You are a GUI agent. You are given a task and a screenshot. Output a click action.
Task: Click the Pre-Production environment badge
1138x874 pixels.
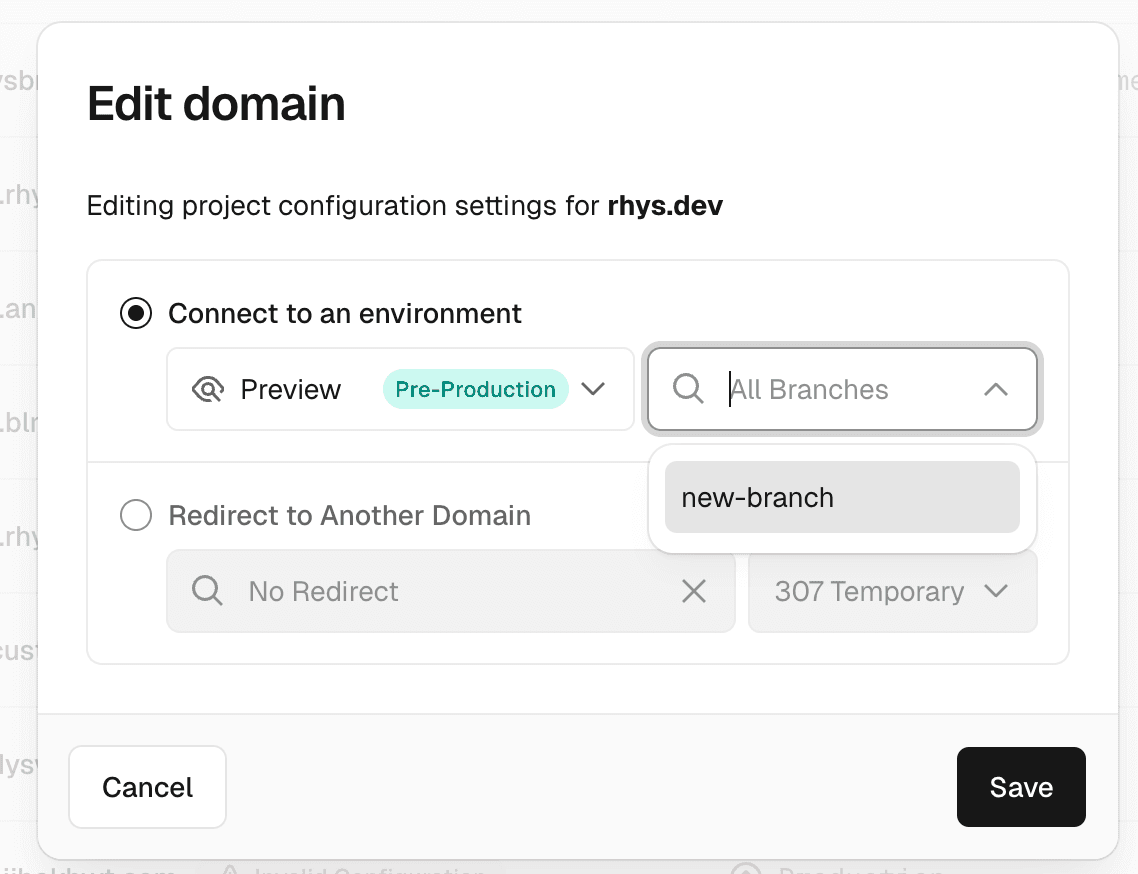[x=475, y=389]
